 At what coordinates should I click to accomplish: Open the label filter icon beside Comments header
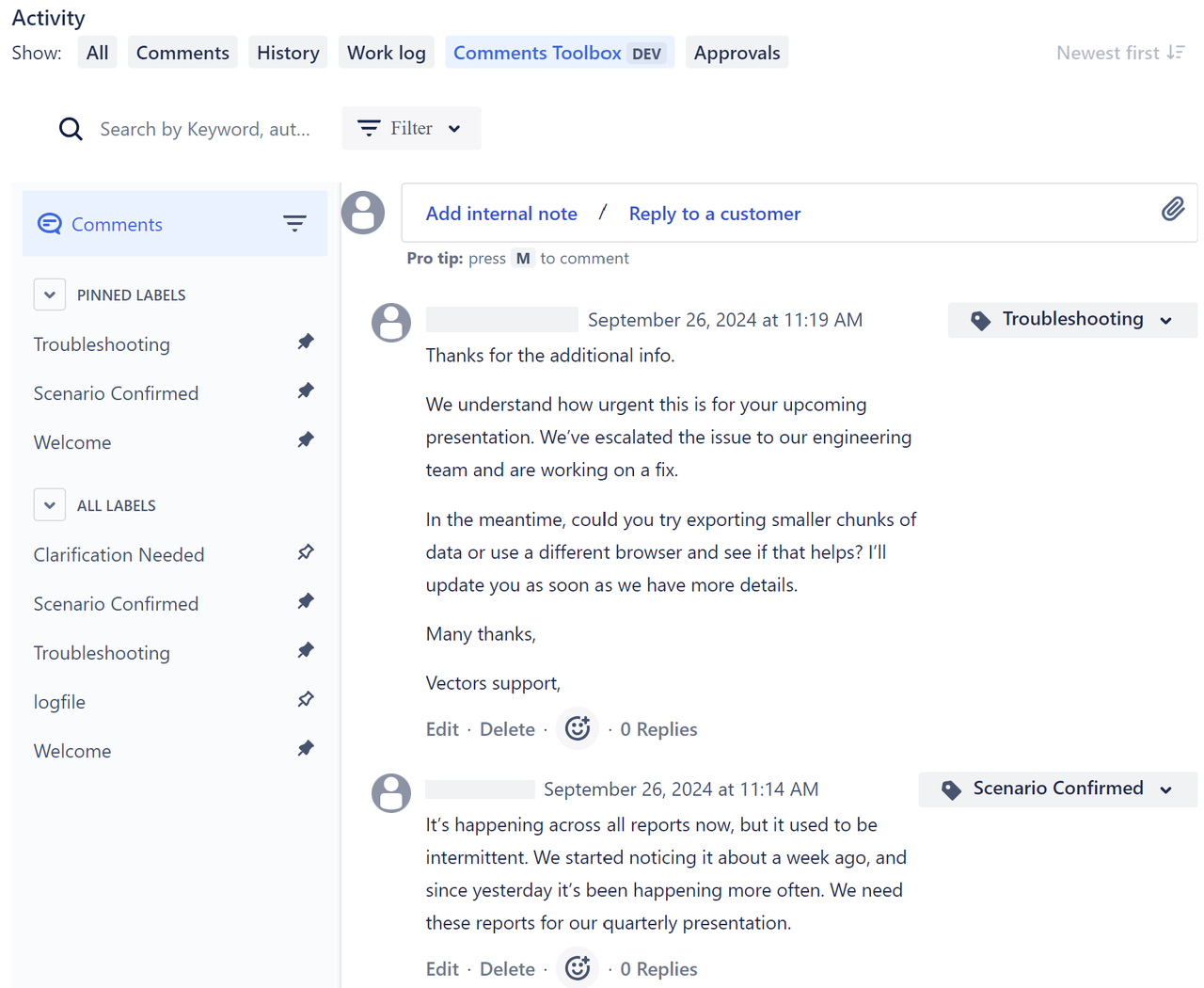(x=294, y=223)
